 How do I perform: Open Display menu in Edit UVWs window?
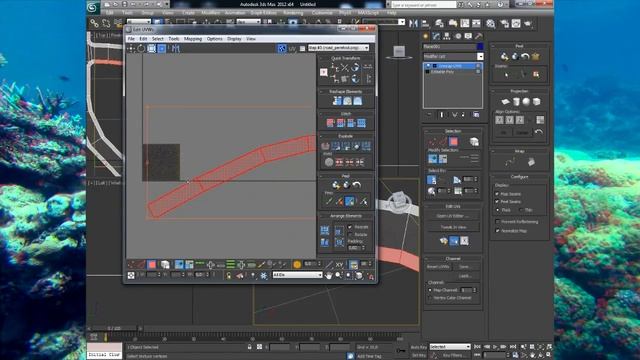(234, 39)
